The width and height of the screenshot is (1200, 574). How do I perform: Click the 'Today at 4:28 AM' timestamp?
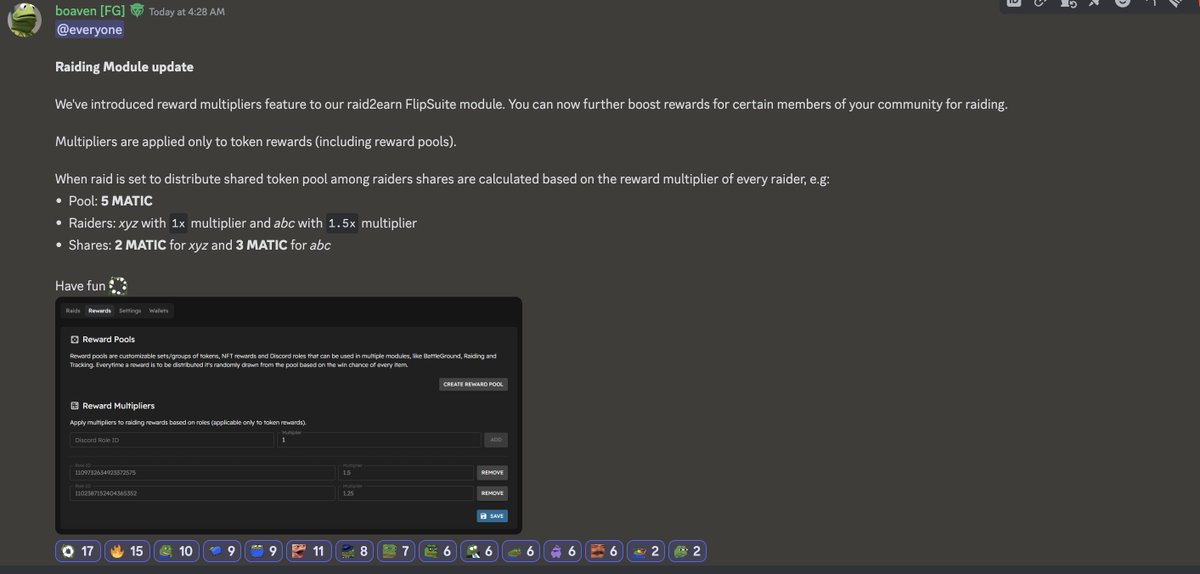click(187, 11)
